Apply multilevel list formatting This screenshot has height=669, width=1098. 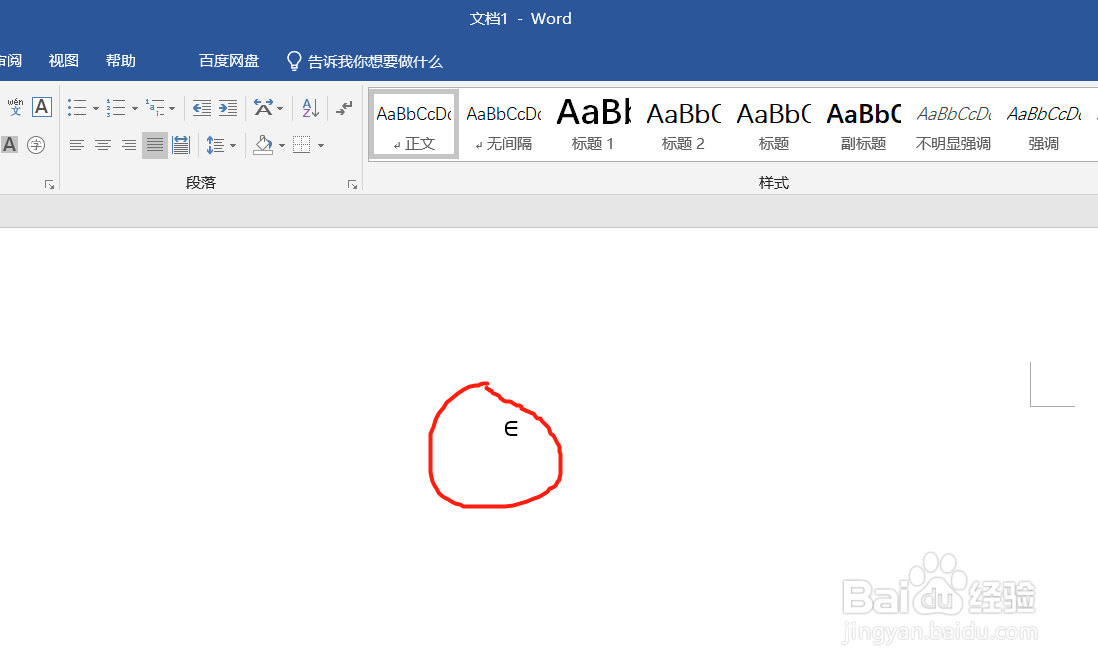pos(155,108)
